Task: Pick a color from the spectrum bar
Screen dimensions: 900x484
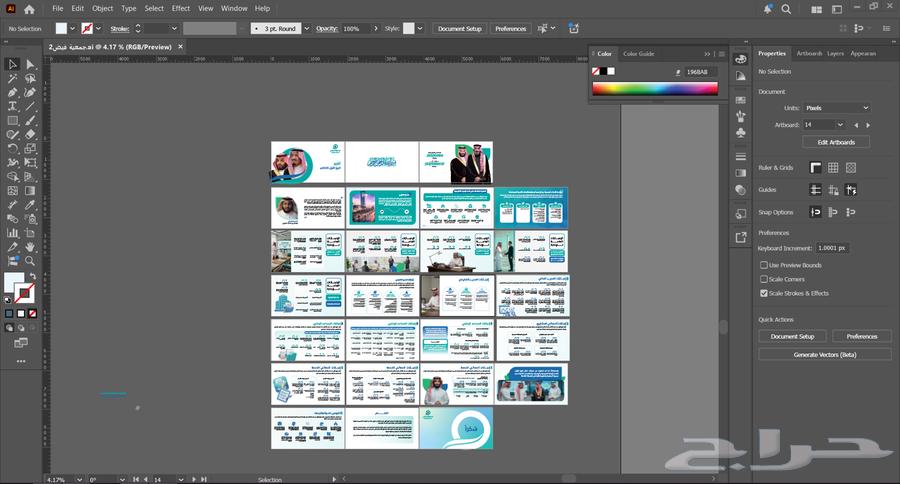Action: point(655,88)
